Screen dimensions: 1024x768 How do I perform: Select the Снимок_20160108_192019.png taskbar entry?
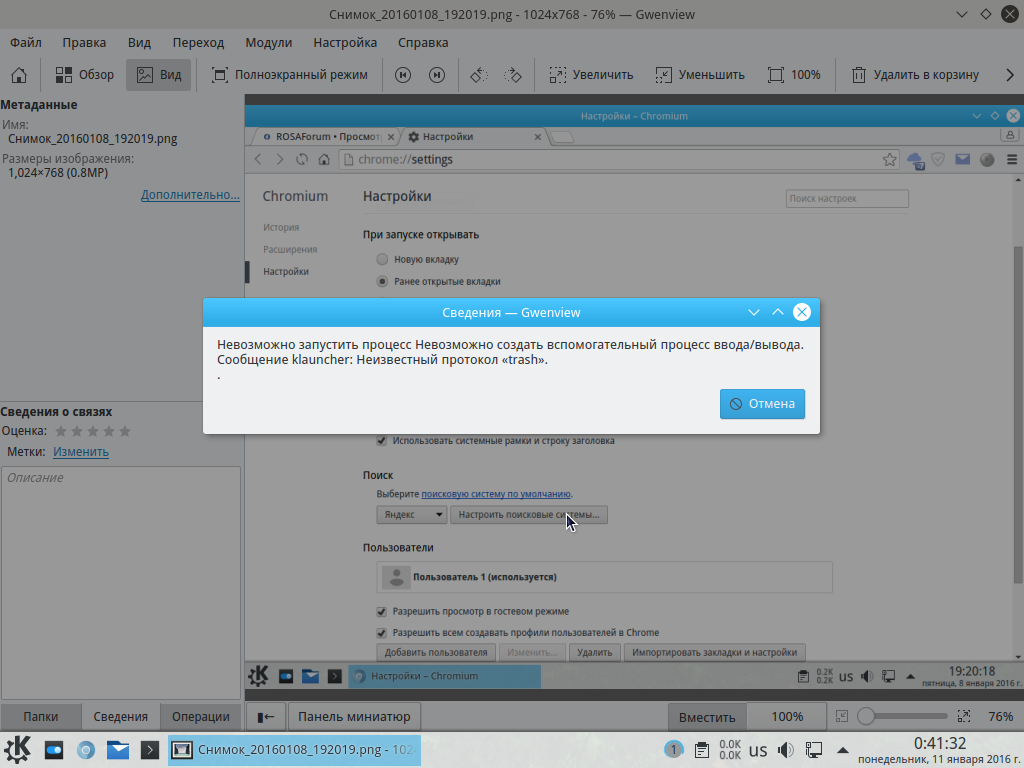(x=295, y=750)
